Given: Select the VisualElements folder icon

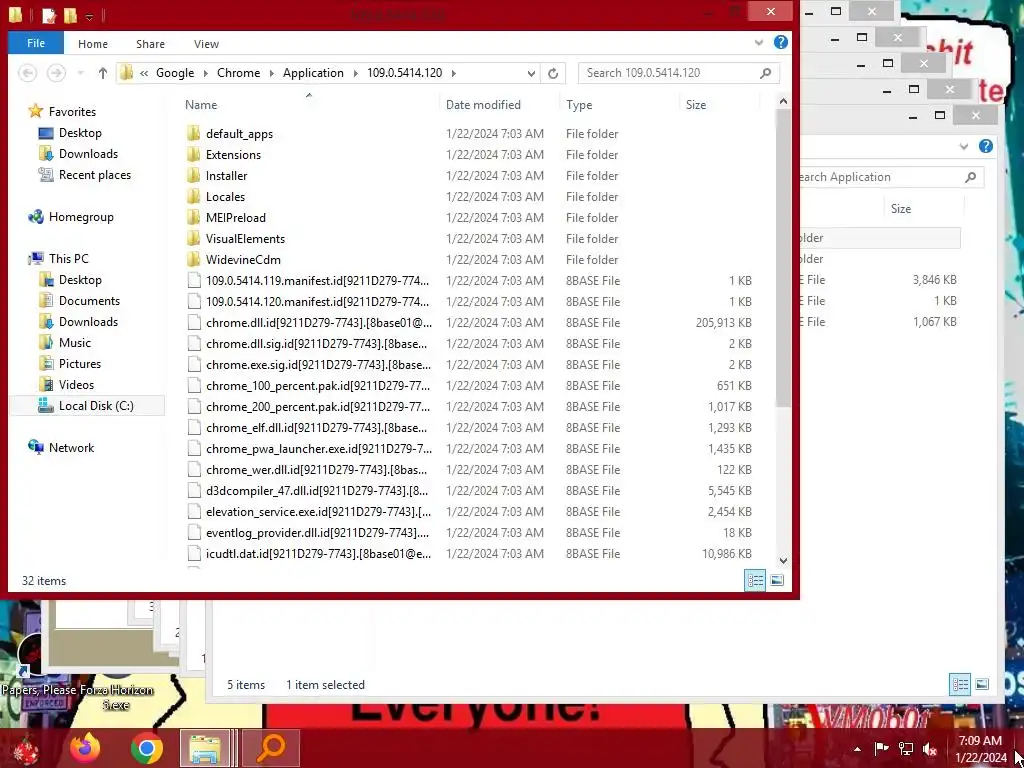Looking at the screenshot, I should pos(193,238).
